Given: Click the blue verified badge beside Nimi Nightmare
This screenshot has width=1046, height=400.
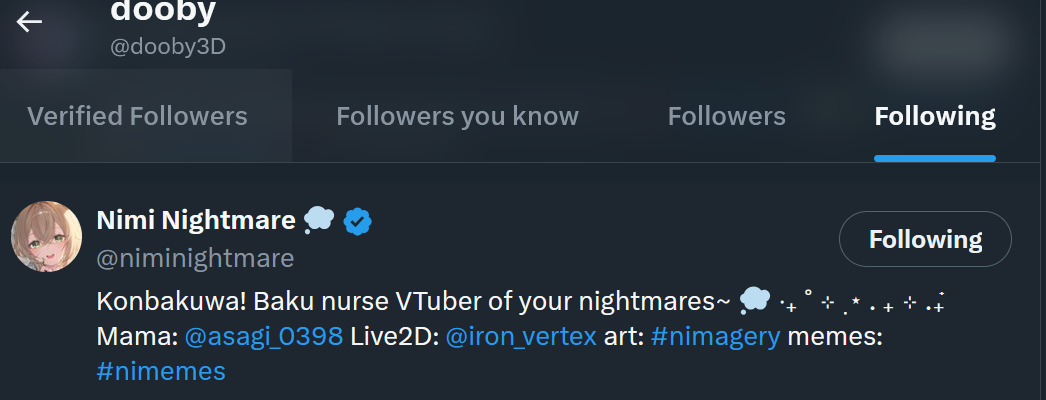Looking at the screenshot, I should coord(358,220).
